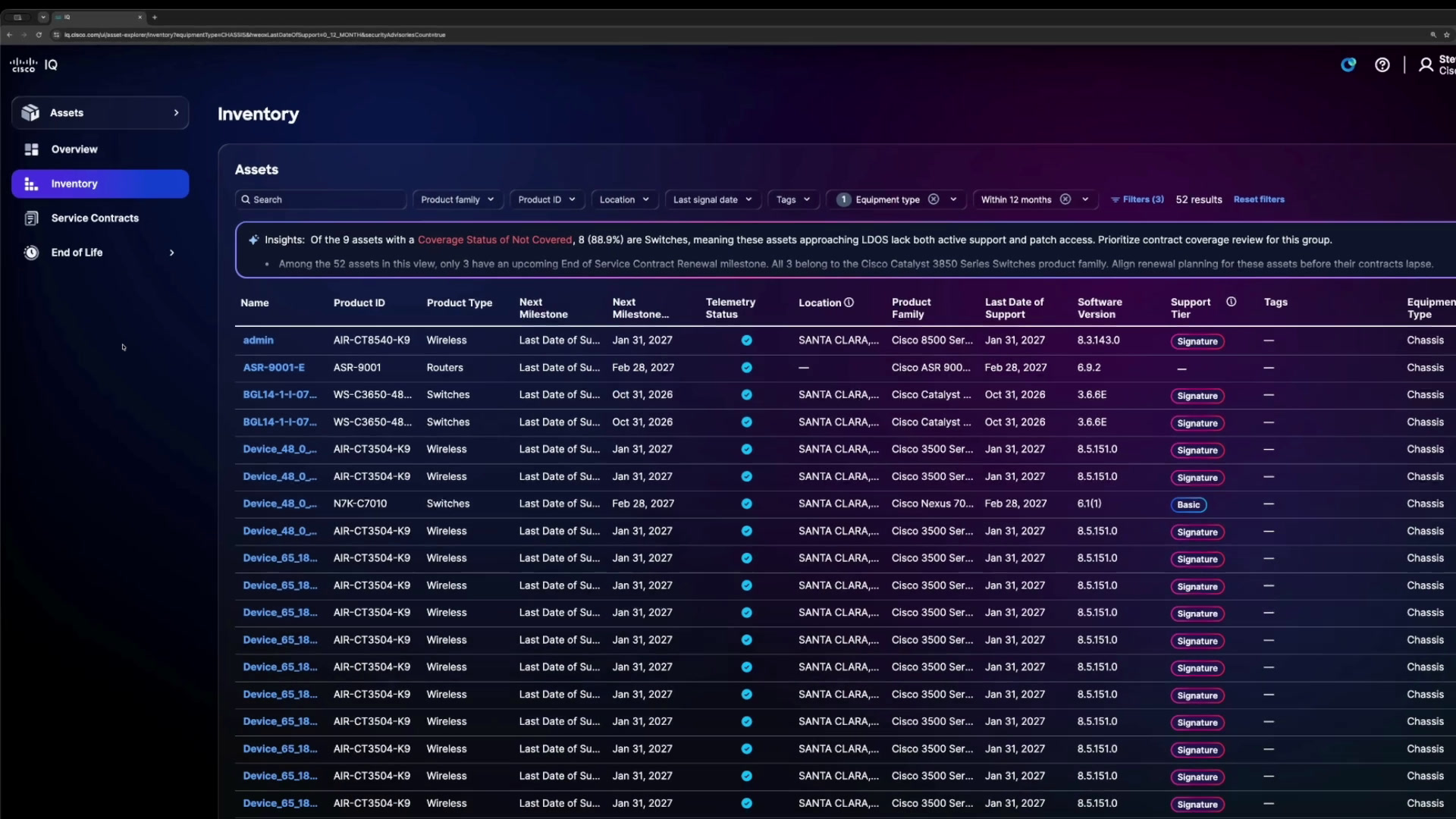Open the Location filter dropdown
The image size is (1456, 819).
[624, 199]
